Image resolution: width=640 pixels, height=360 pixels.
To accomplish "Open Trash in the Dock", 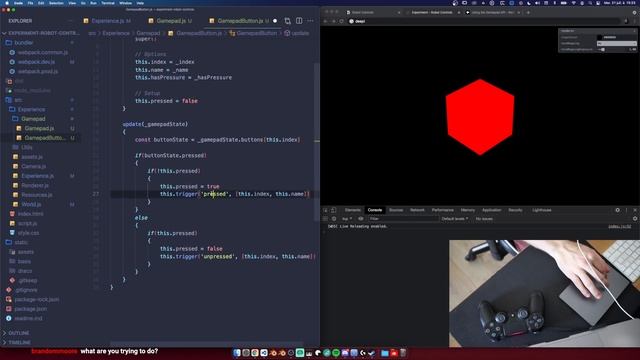I will click(403, 353).
